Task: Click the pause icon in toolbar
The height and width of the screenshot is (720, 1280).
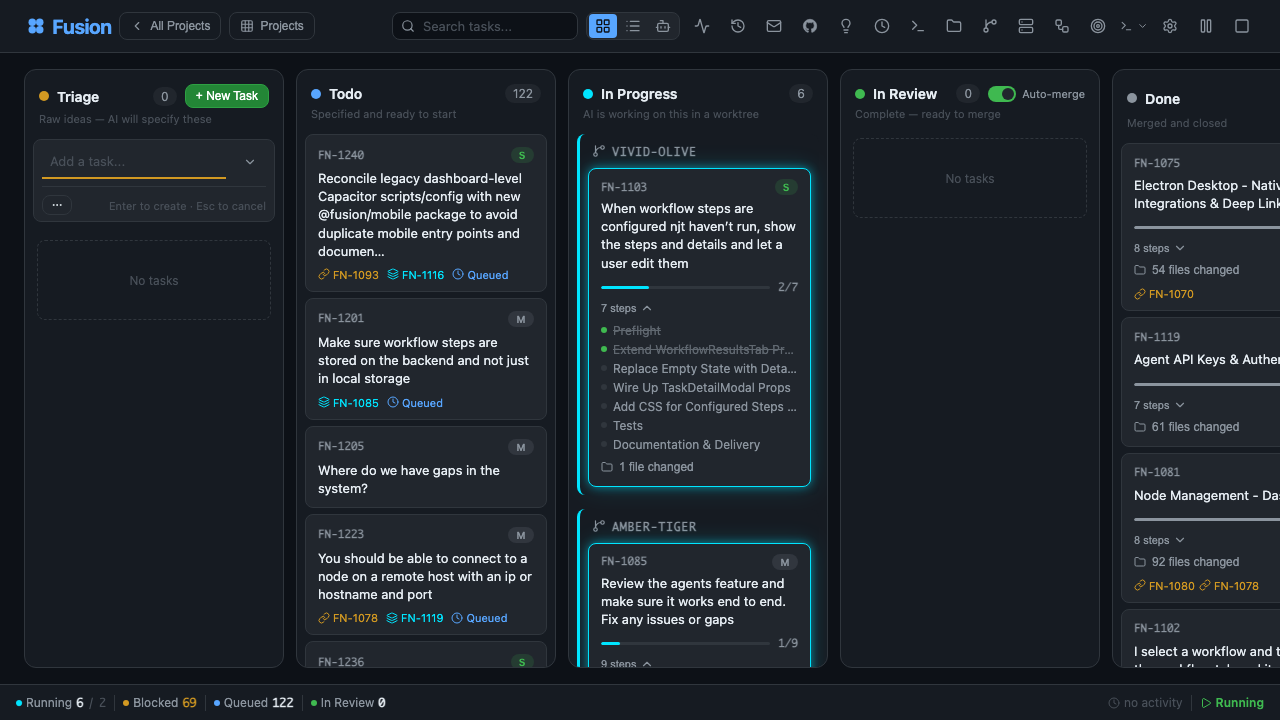Action: 1206,26
